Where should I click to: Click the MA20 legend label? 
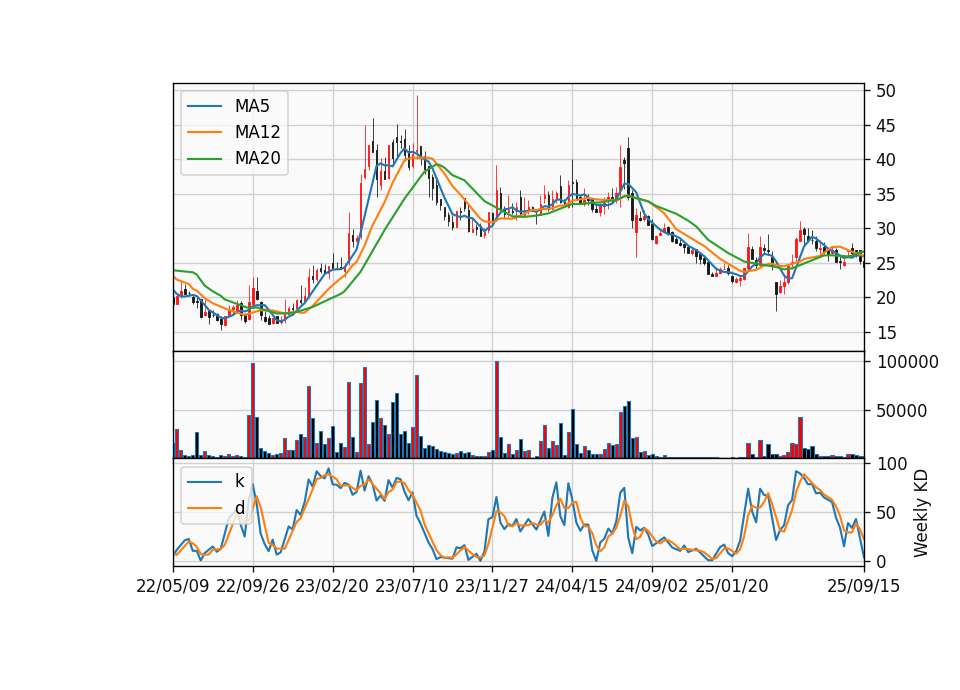coord(257,159)
